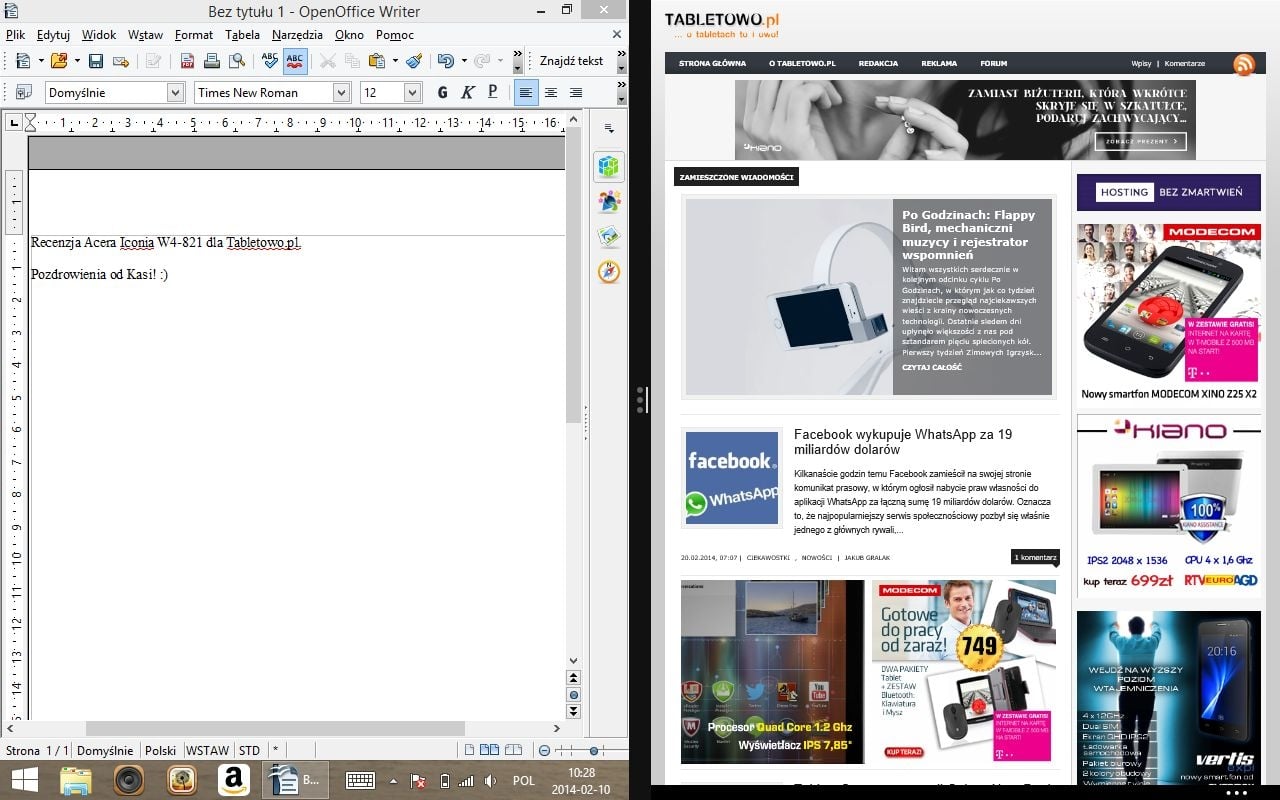Switch to single page view layout
Screen dimensions: 1280x800
coord(469,750)
